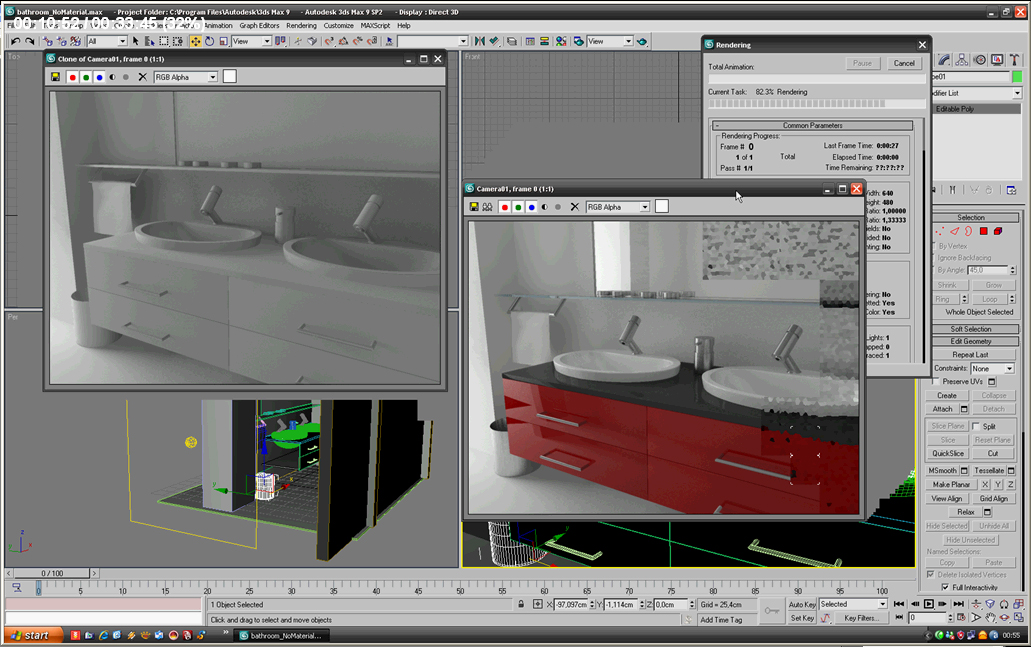Image resolution: width=1031 pixels, height=647 pixels.
Task: Click the Undo arrow in main toolbar
Action: (x=15, y=41)
